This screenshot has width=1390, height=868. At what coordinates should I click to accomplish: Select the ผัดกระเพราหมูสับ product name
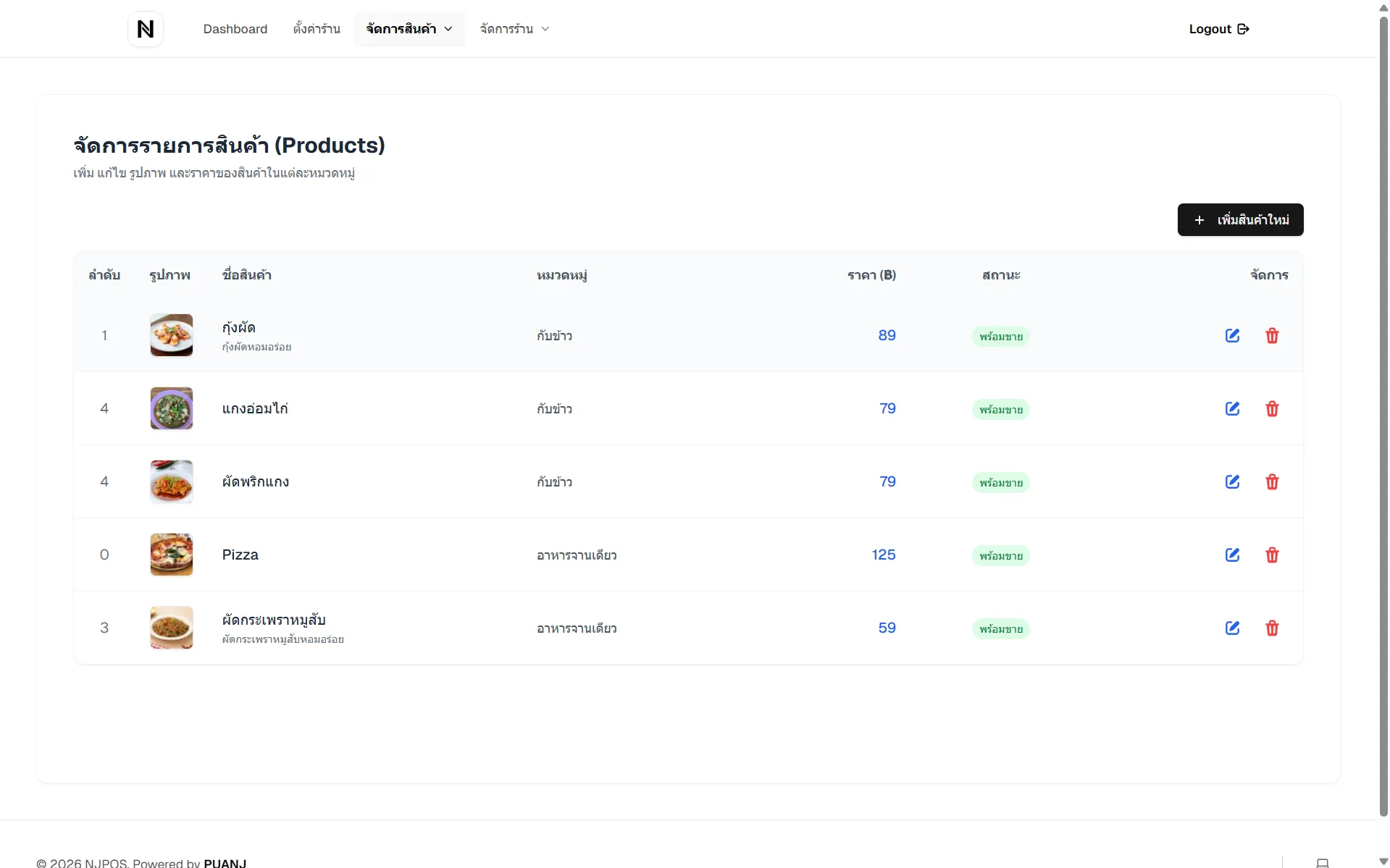(x=274, y=620)
